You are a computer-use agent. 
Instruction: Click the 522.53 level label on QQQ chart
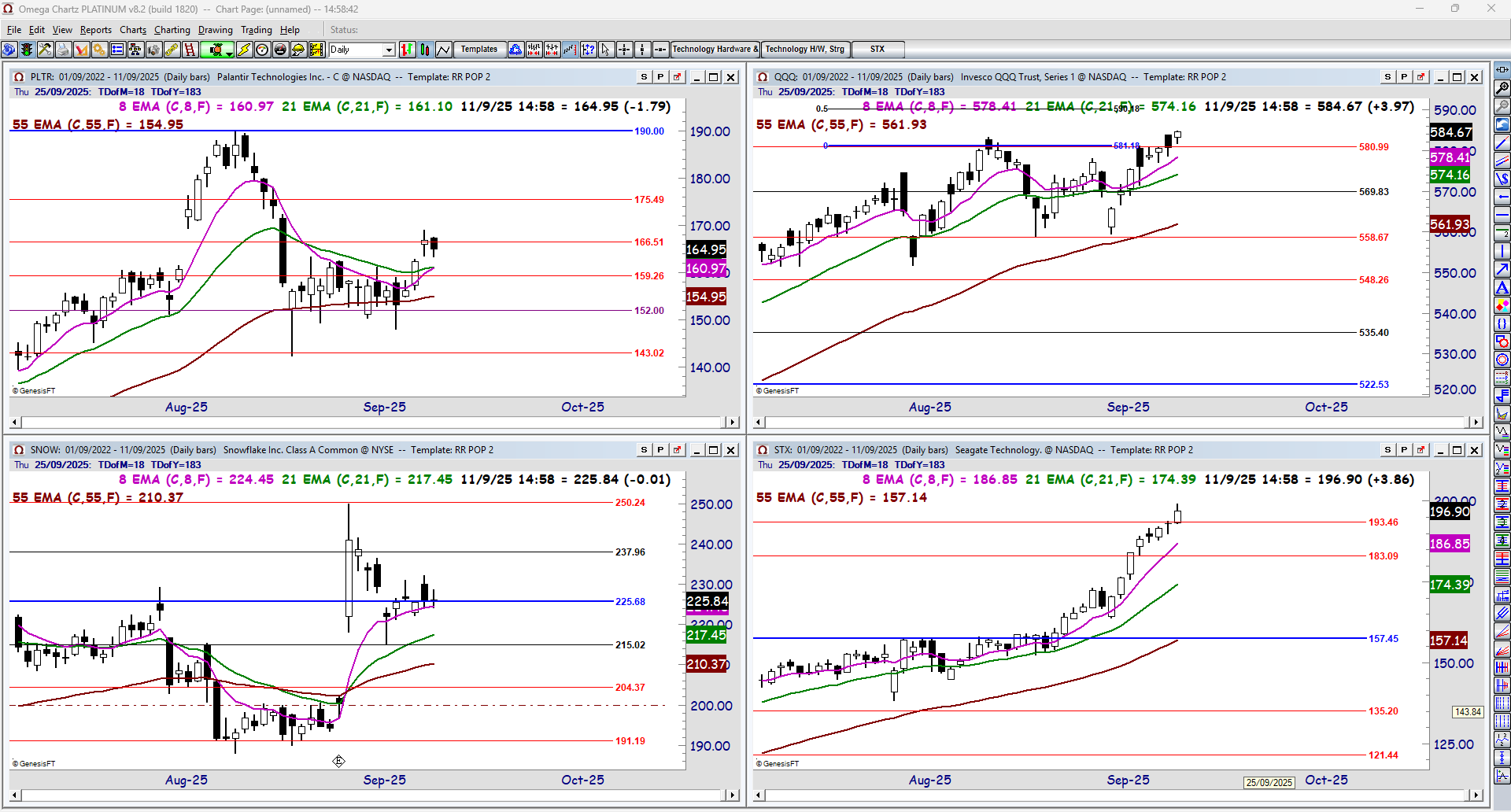1374,385
